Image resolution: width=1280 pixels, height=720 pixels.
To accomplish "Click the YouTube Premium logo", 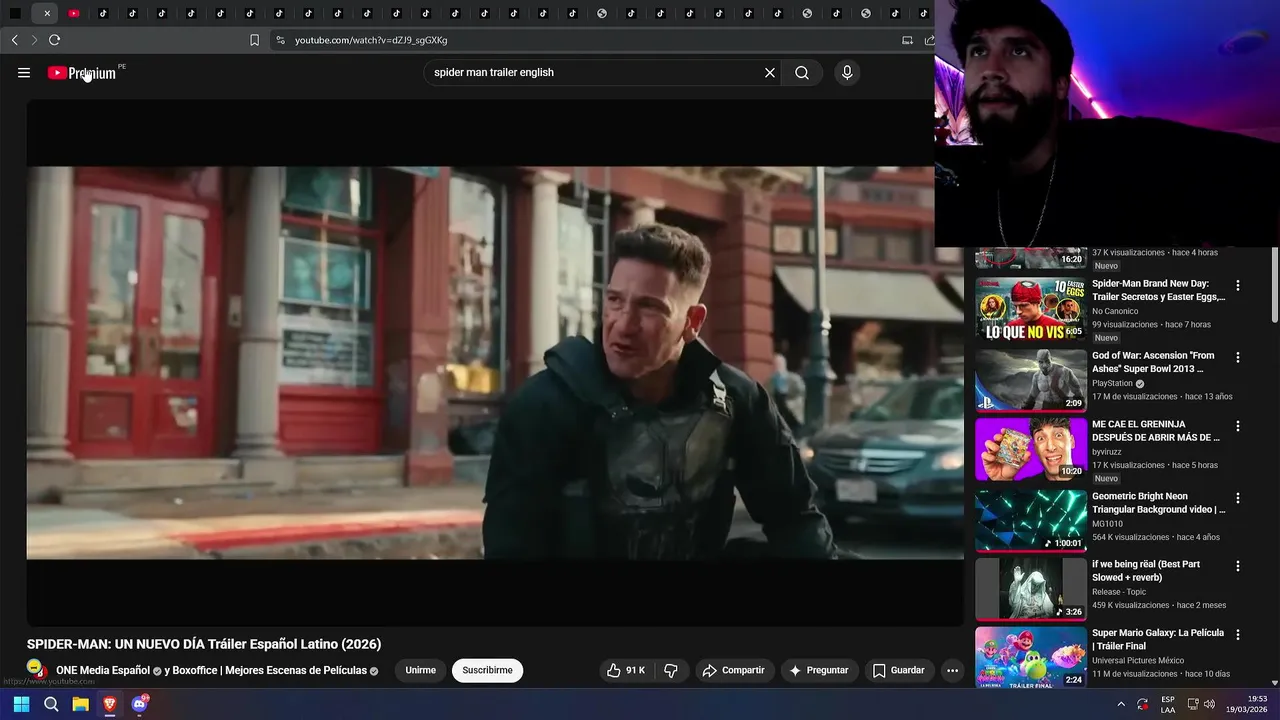I will (x=82, y=73).
